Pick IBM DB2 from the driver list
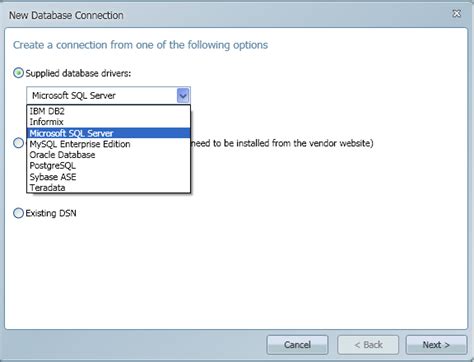 [108, 111]
